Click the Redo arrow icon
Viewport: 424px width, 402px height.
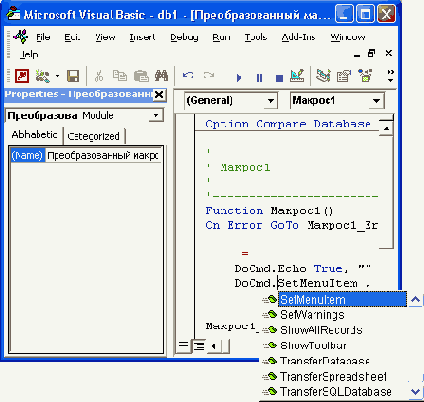[x=209, y=75]
